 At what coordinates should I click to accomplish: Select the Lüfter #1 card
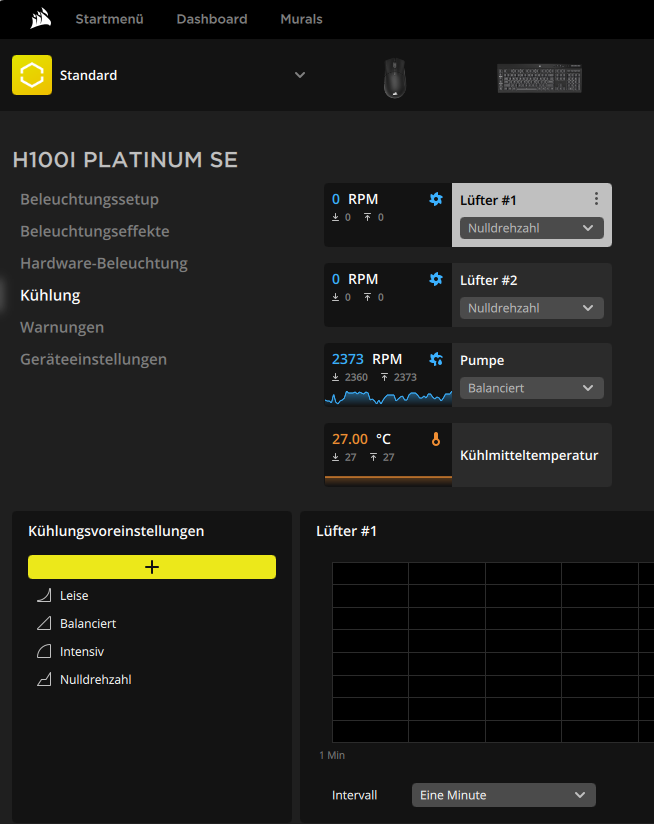click(468, 215)
